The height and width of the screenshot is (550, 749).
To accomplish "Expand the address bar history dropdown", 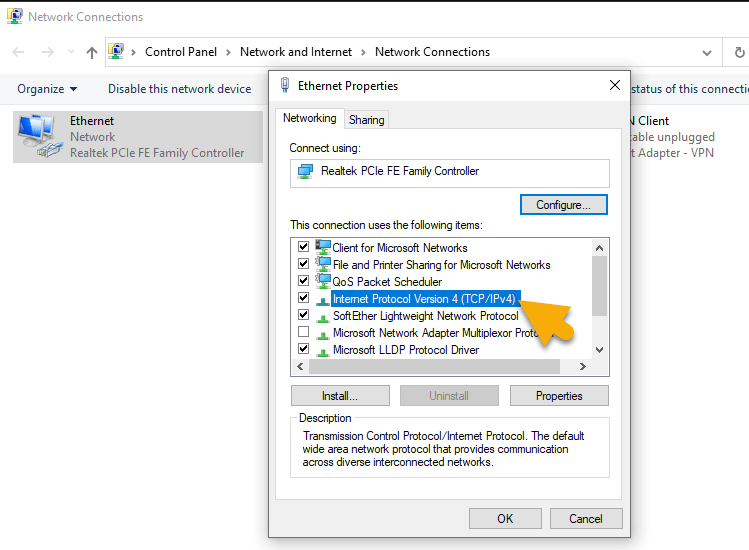I will [x=707, y=52].
